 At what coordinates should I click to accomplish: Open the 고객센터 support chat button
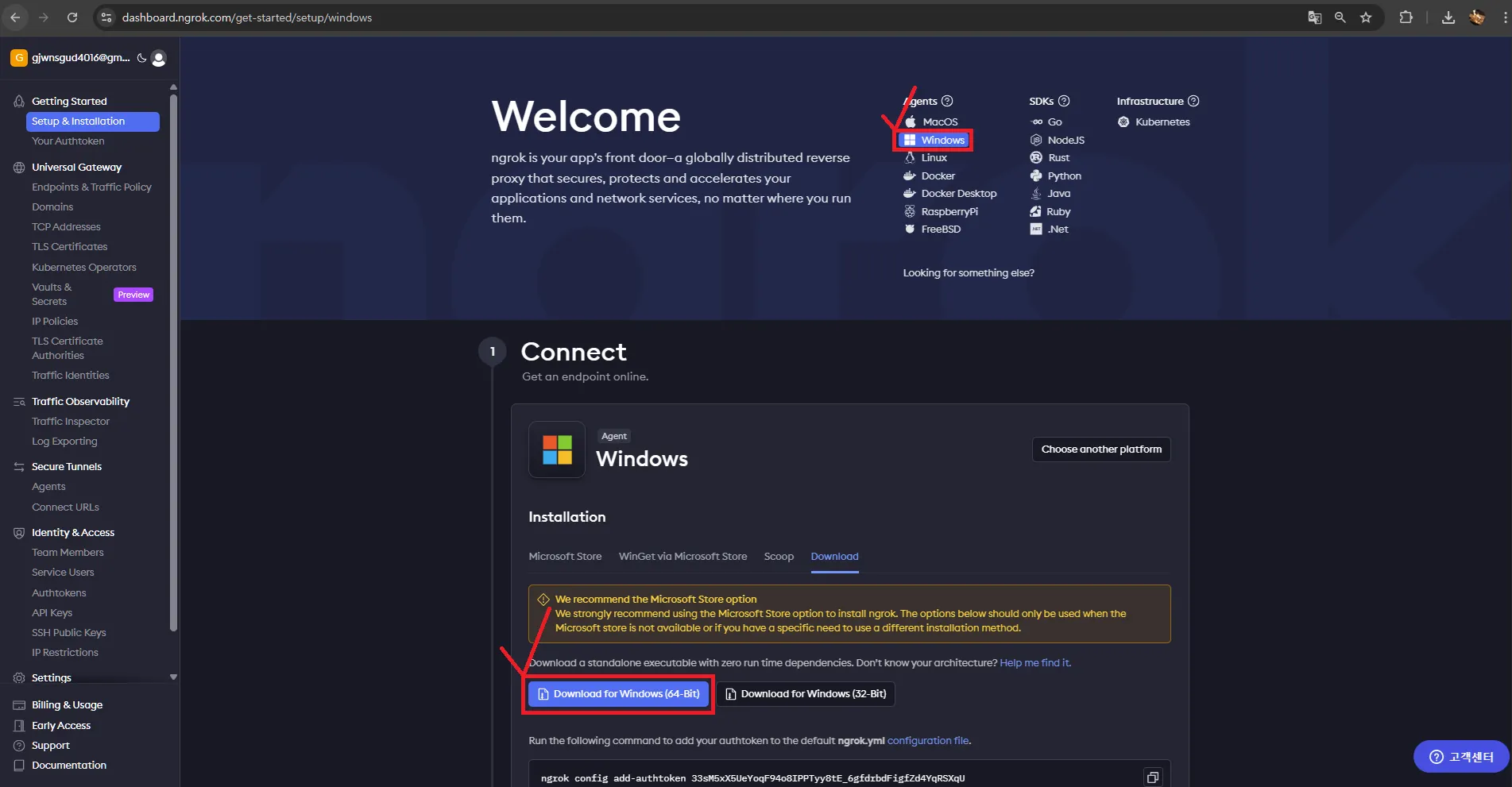[1461, 756]
